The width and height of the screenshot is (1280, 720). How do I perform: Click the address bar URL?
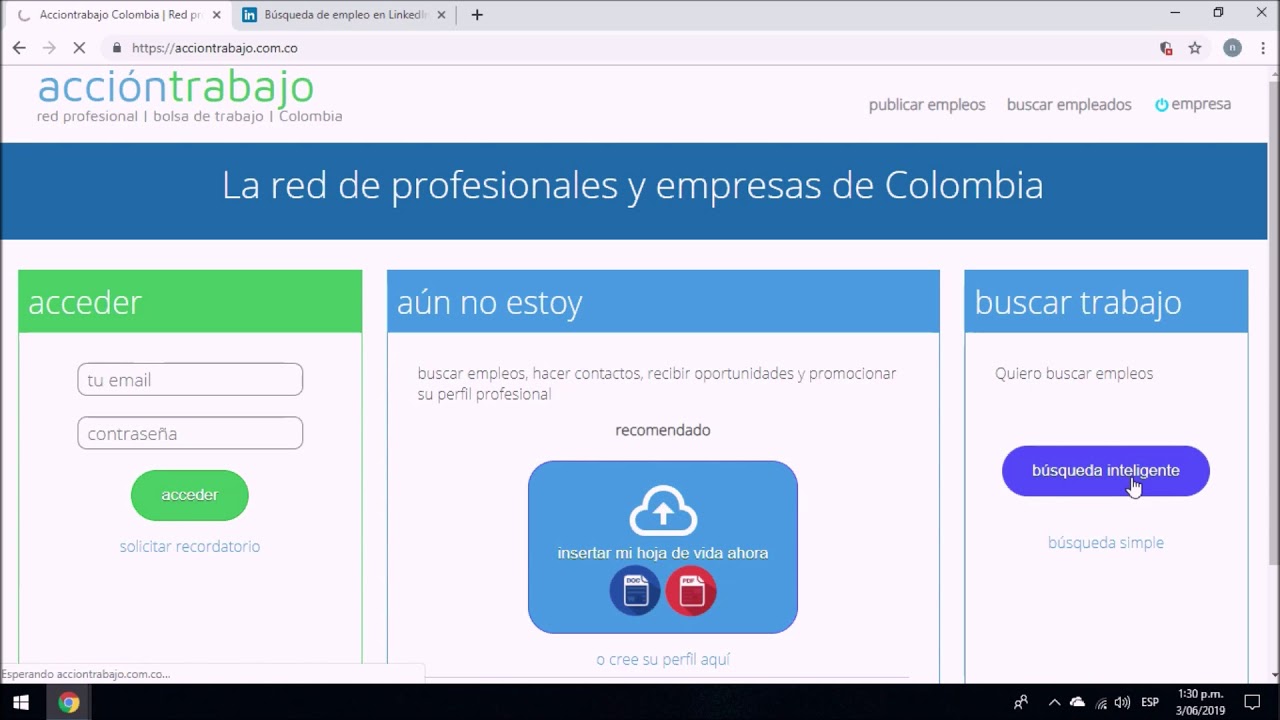[215, 48]
